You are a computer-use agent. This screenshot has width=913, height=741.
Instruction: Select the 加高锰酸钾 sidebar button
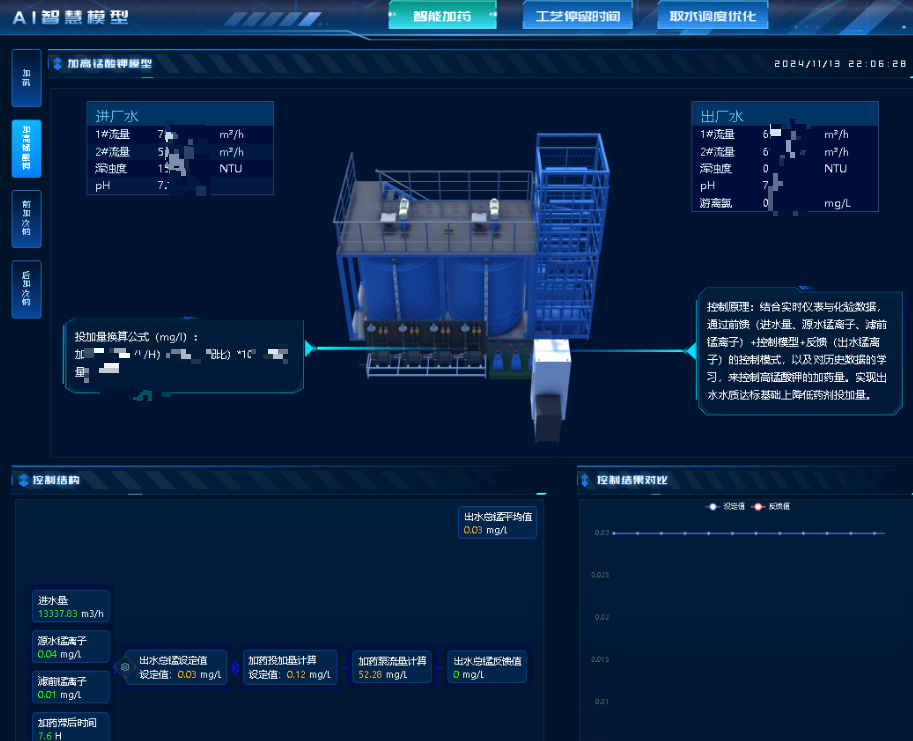coord(26,148)
